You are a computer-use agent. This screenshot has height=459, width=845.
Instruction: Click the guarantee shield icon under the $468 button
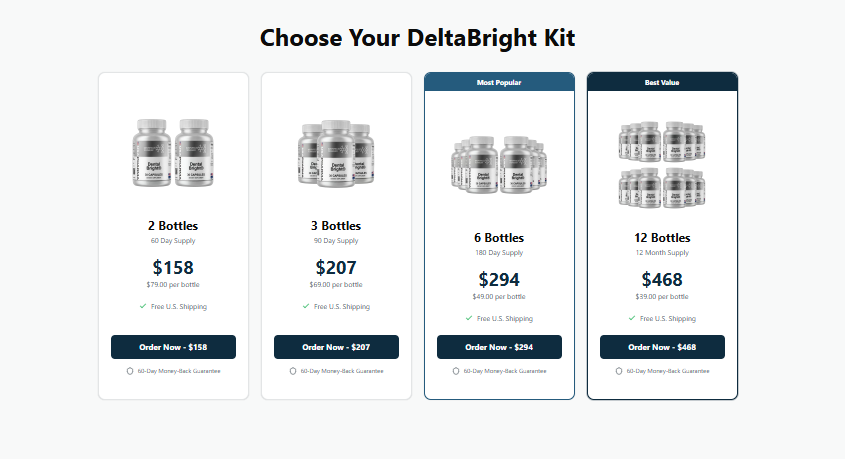tap(619, 371)
